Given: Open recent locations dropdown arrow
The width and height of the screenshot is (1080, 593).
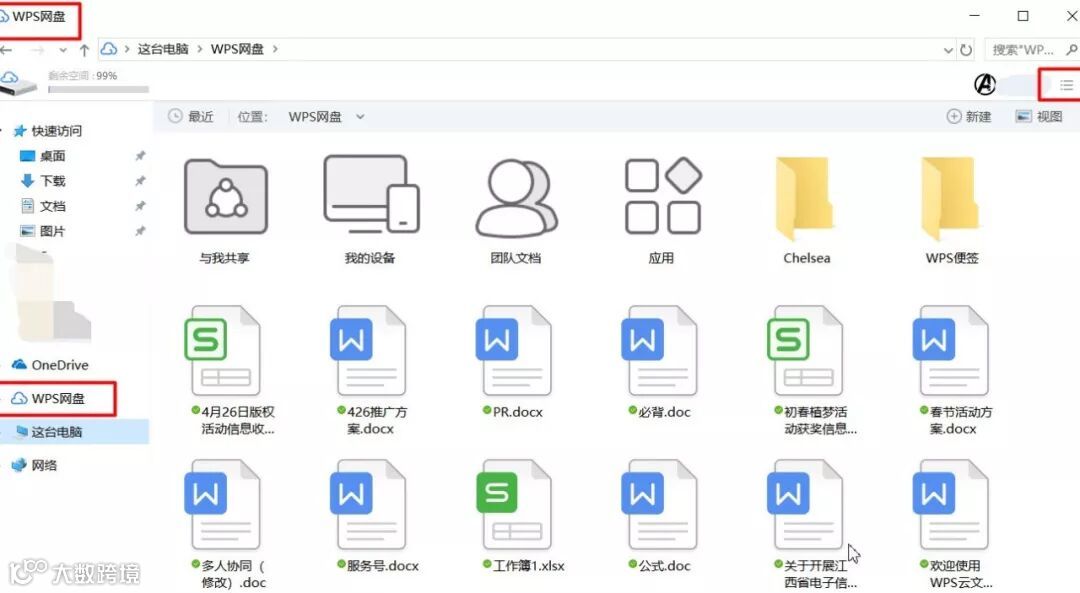Looking at the screenshot, I should click(63, 50).
